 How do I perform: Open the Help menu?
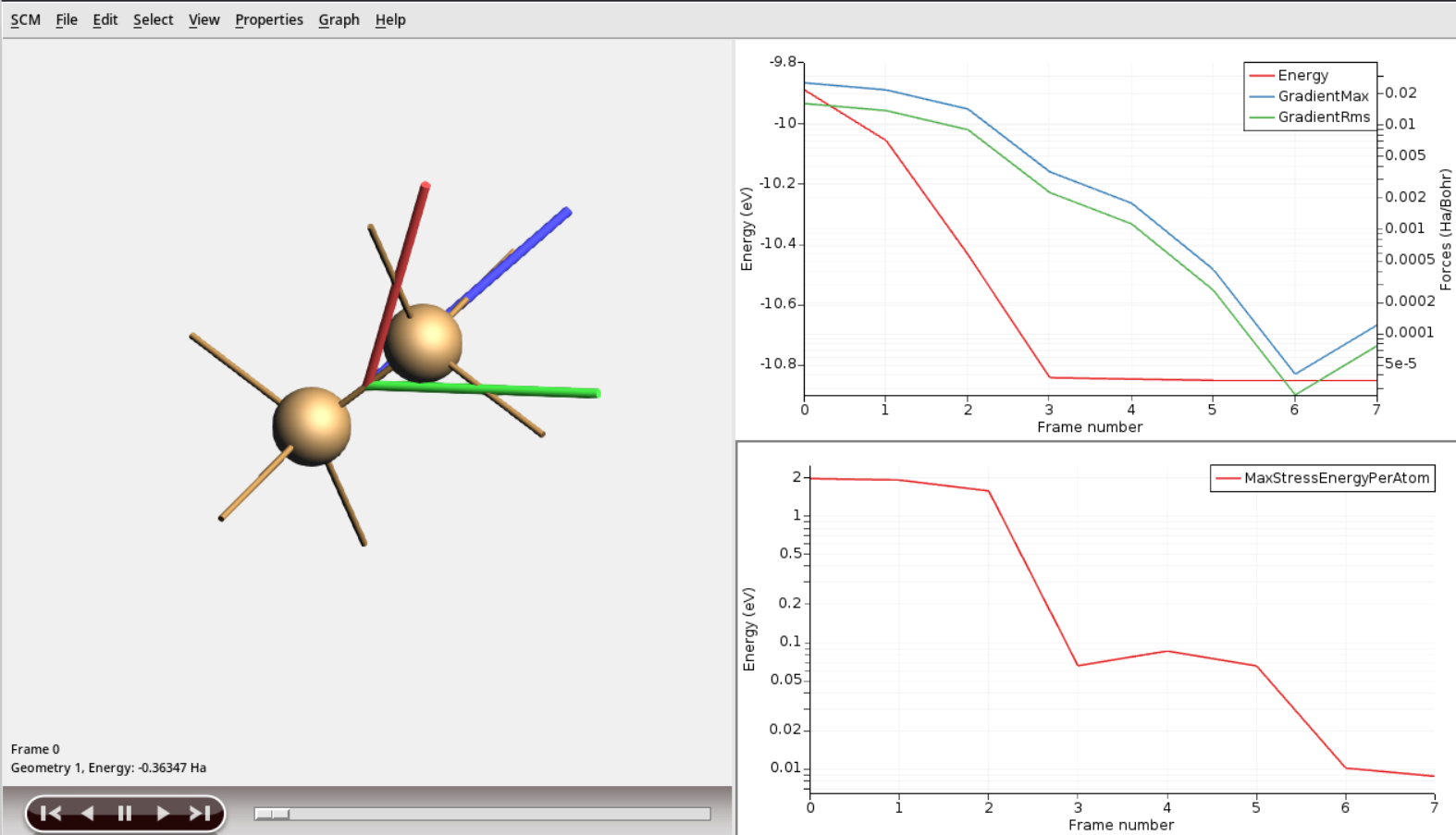click(x=389, y=19)
